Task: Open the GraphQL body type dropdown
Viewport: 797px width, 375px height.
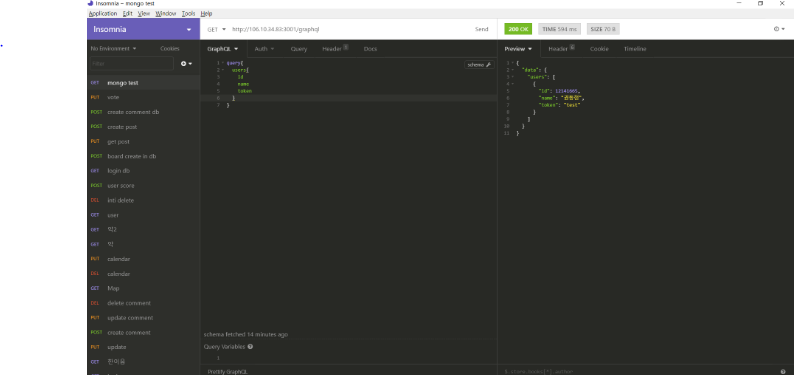Action: 223,49
